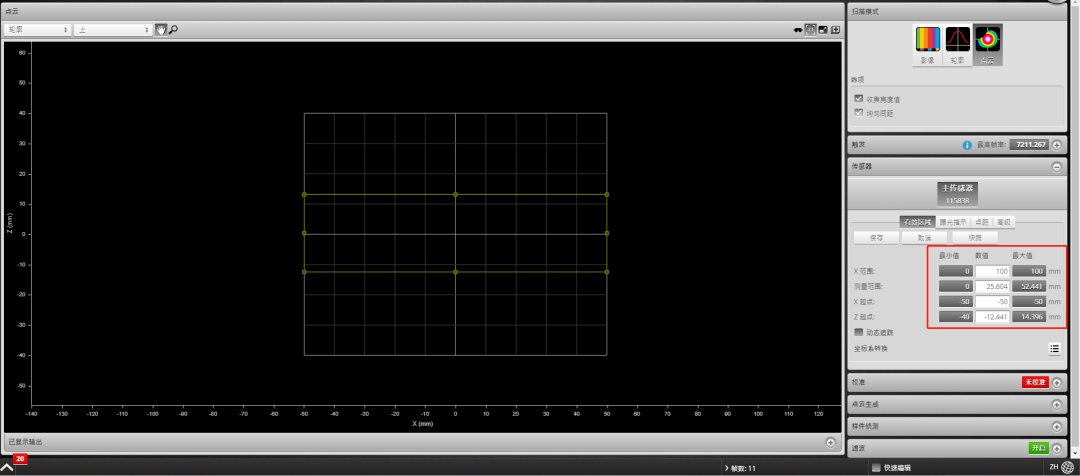Screen dimensions: 1080x476
Task: Click the Z 起点 maximum value 14.396
Action: (1030, 317)
